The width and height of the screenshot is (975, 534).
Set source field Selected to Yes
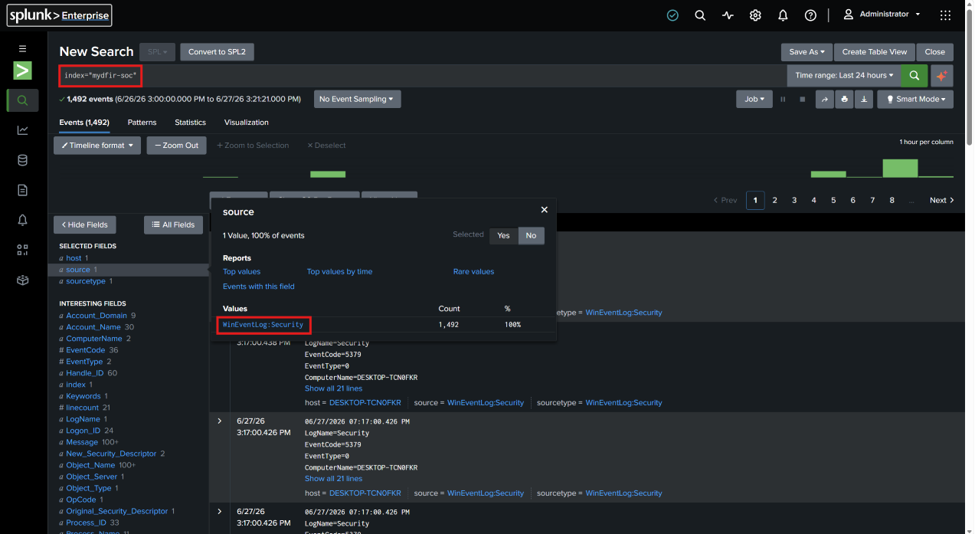coord(503,236)
